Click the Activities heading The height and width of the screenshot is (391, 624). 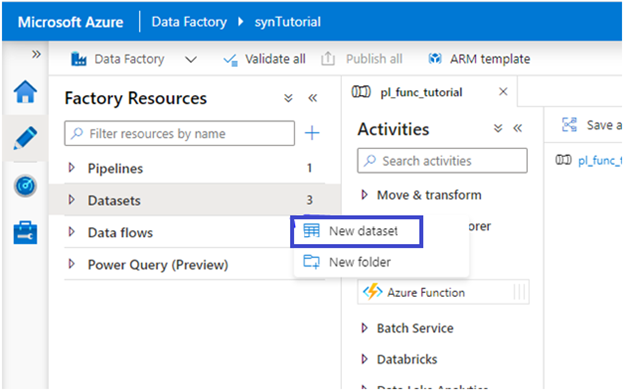393,129
